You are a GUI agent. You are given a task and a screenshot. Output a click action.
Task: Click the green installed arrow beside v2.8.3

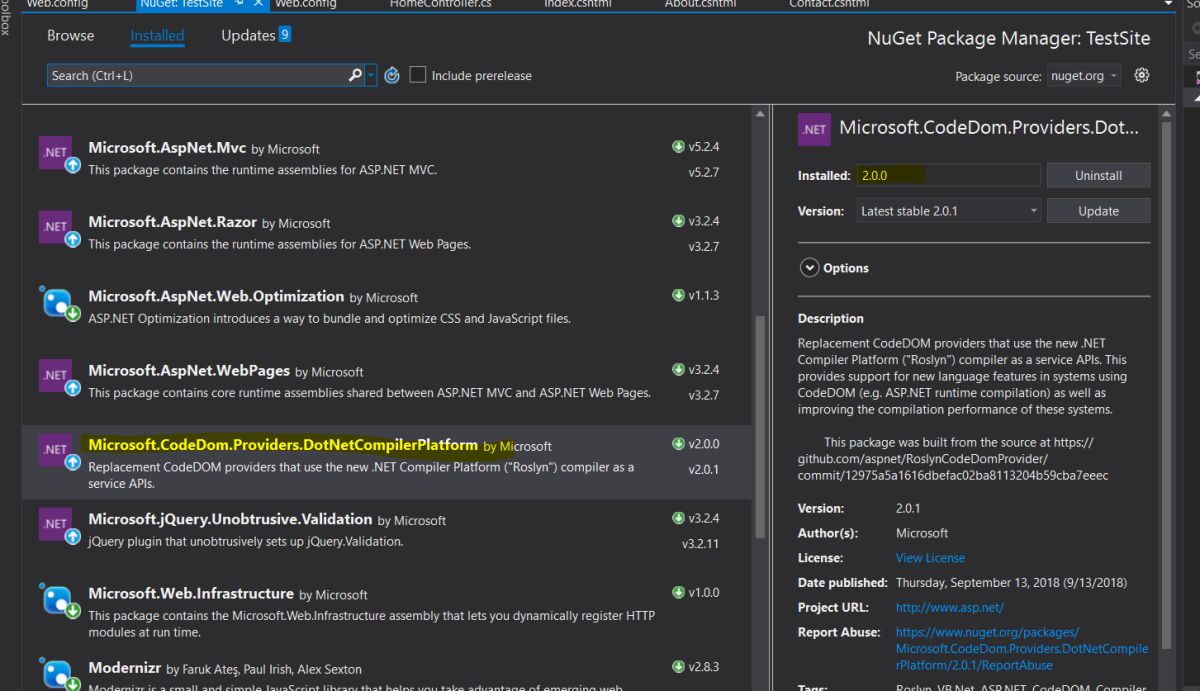point(679,666)
